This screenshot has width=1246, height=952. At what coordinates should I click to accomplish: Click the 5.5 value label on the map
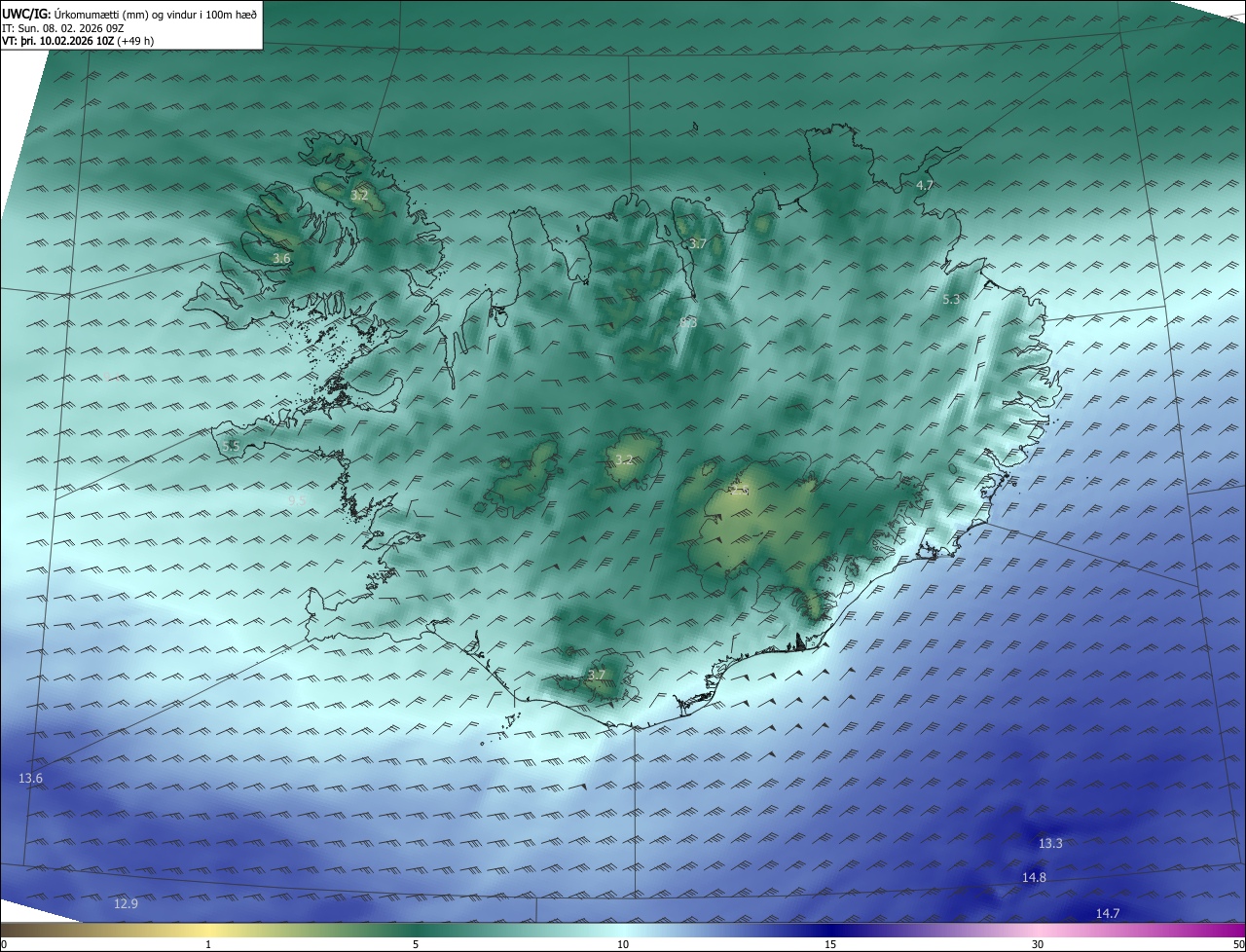[x=231, y=446]
